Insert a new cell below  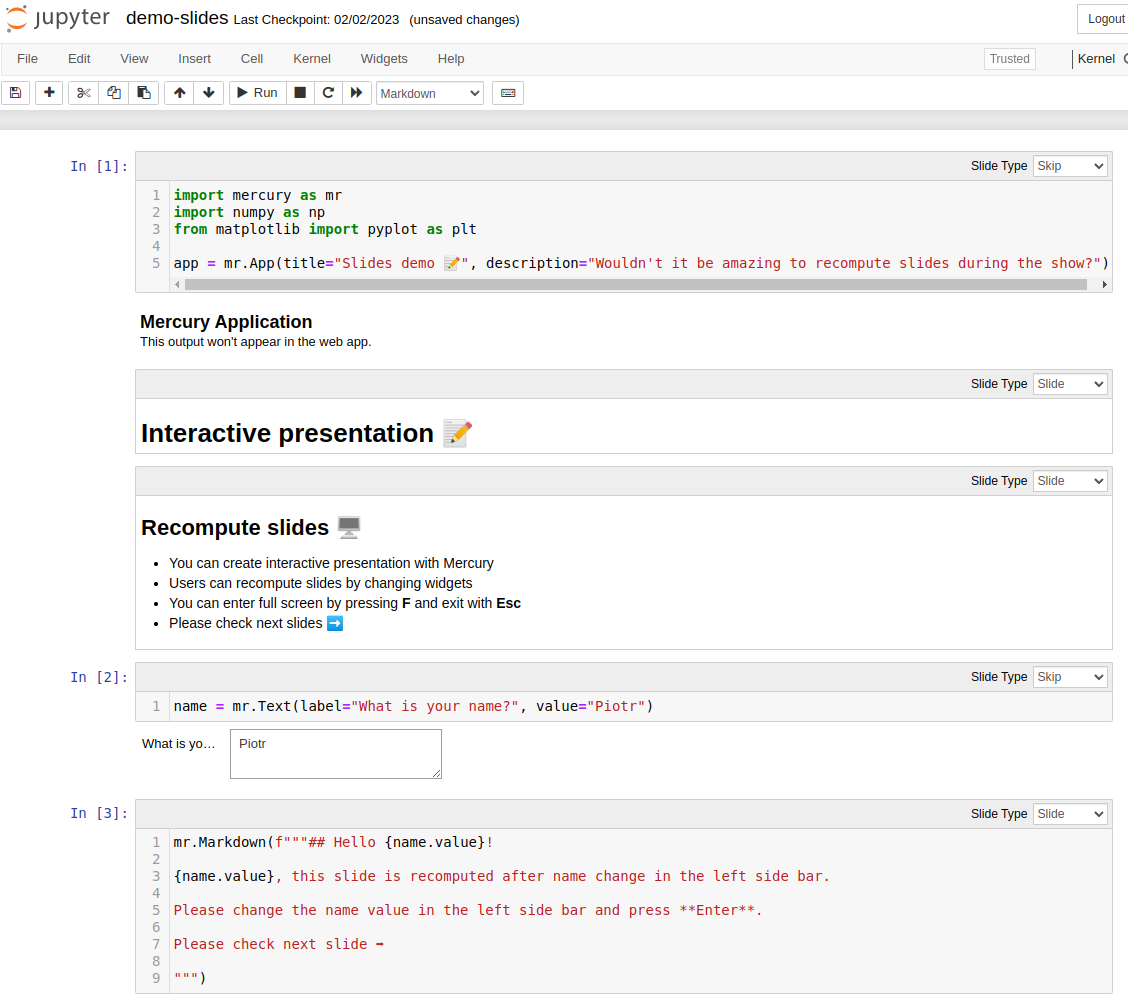click(x=48, y=92)
